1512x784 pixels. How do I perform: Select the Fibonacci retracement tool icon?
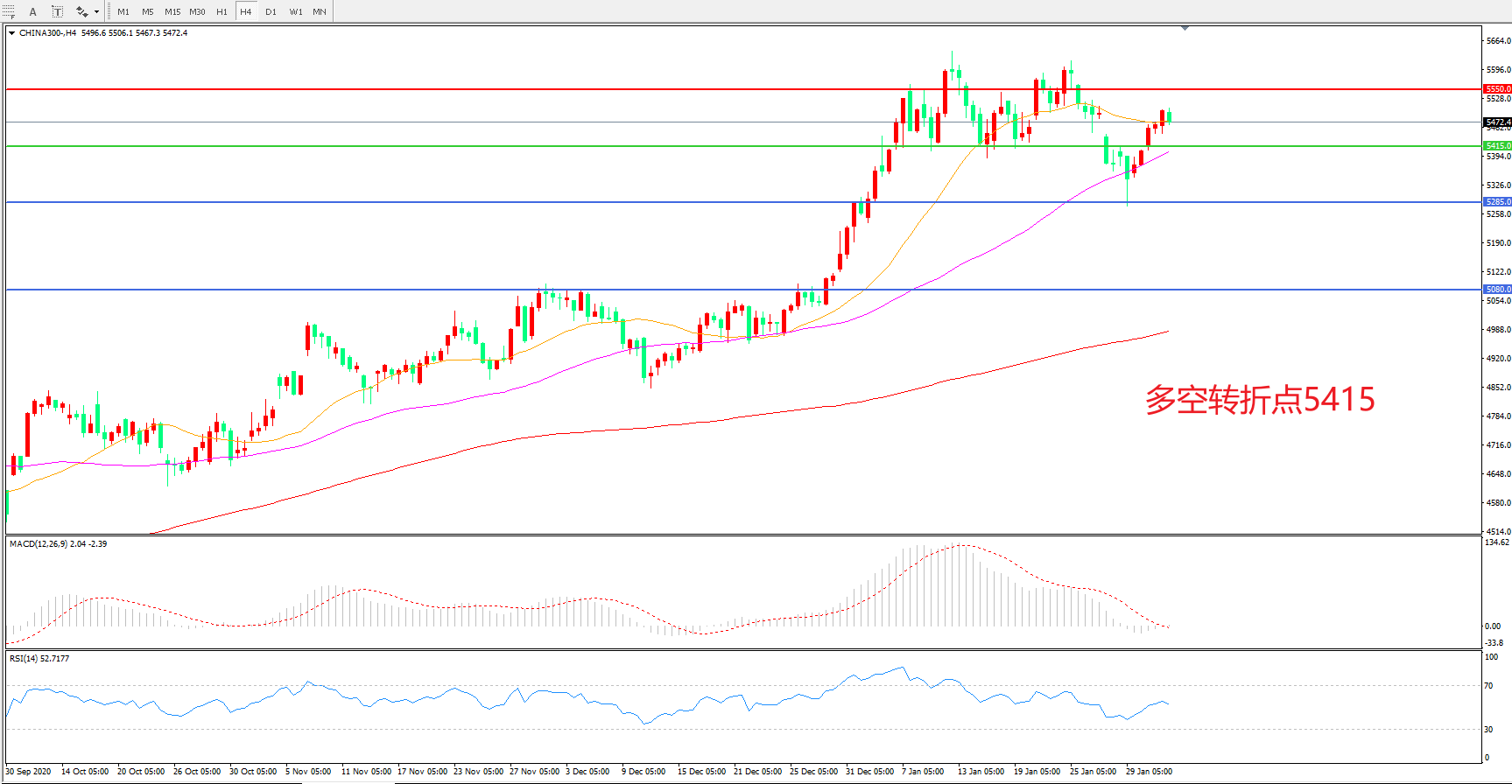pos(8,11)
